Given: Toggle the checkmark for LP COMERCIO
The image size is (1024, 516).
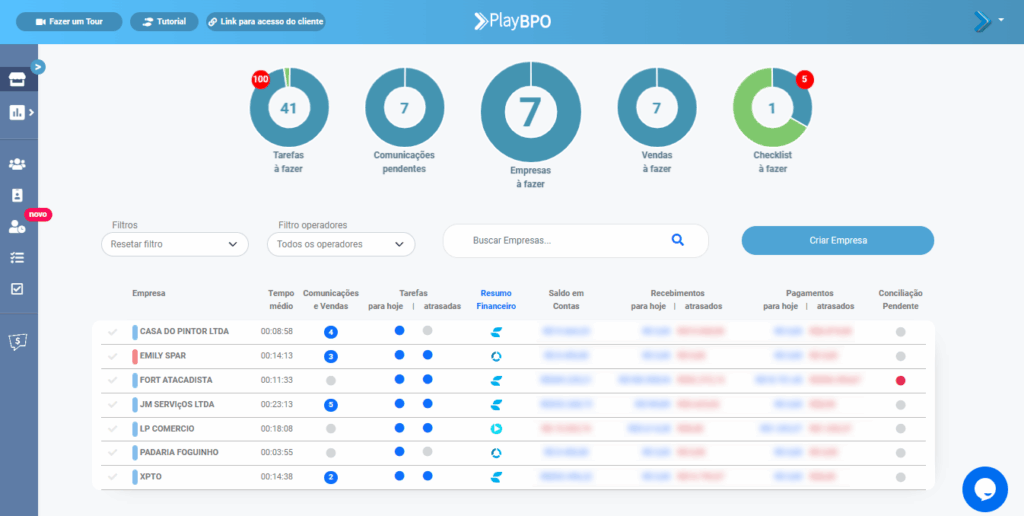Looking at the screenshot, I should tap(113, 428).
